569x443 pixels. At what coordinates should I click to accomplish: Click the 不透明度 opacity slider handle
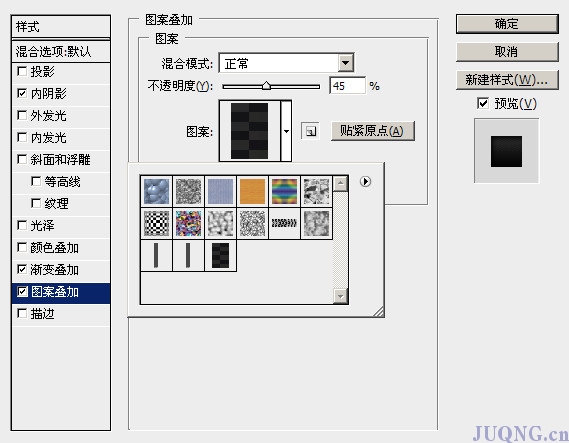[266, 86]
